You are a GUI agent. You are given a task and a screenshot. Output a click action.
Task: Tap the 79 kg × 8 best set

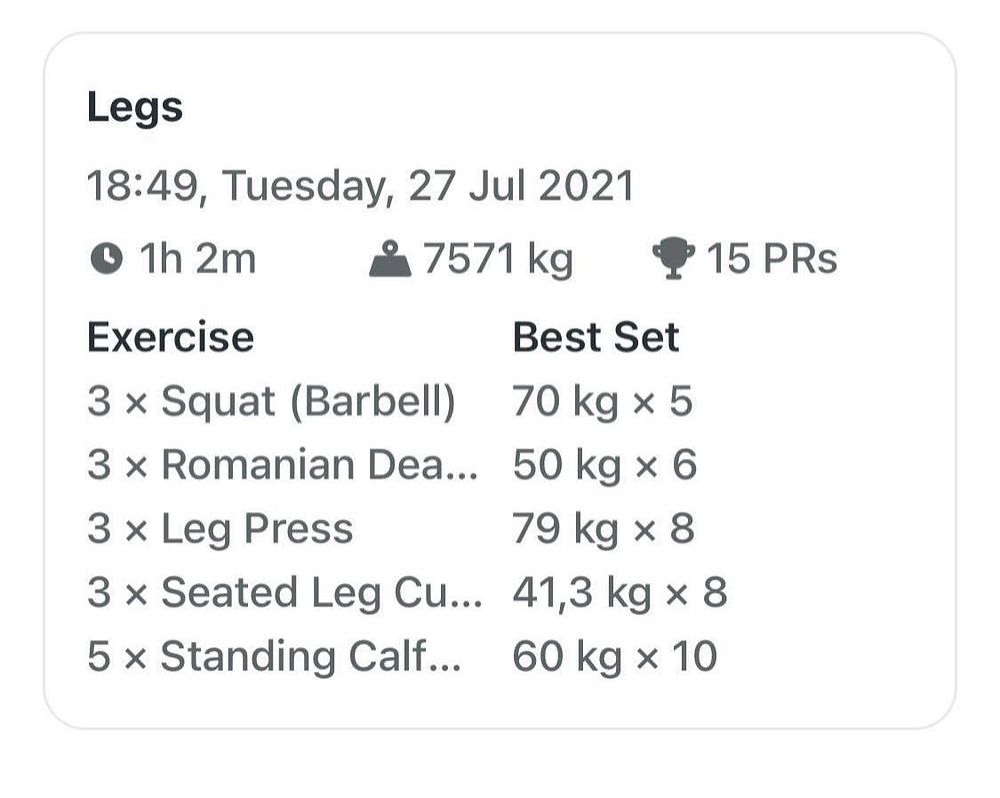point(603,529)
